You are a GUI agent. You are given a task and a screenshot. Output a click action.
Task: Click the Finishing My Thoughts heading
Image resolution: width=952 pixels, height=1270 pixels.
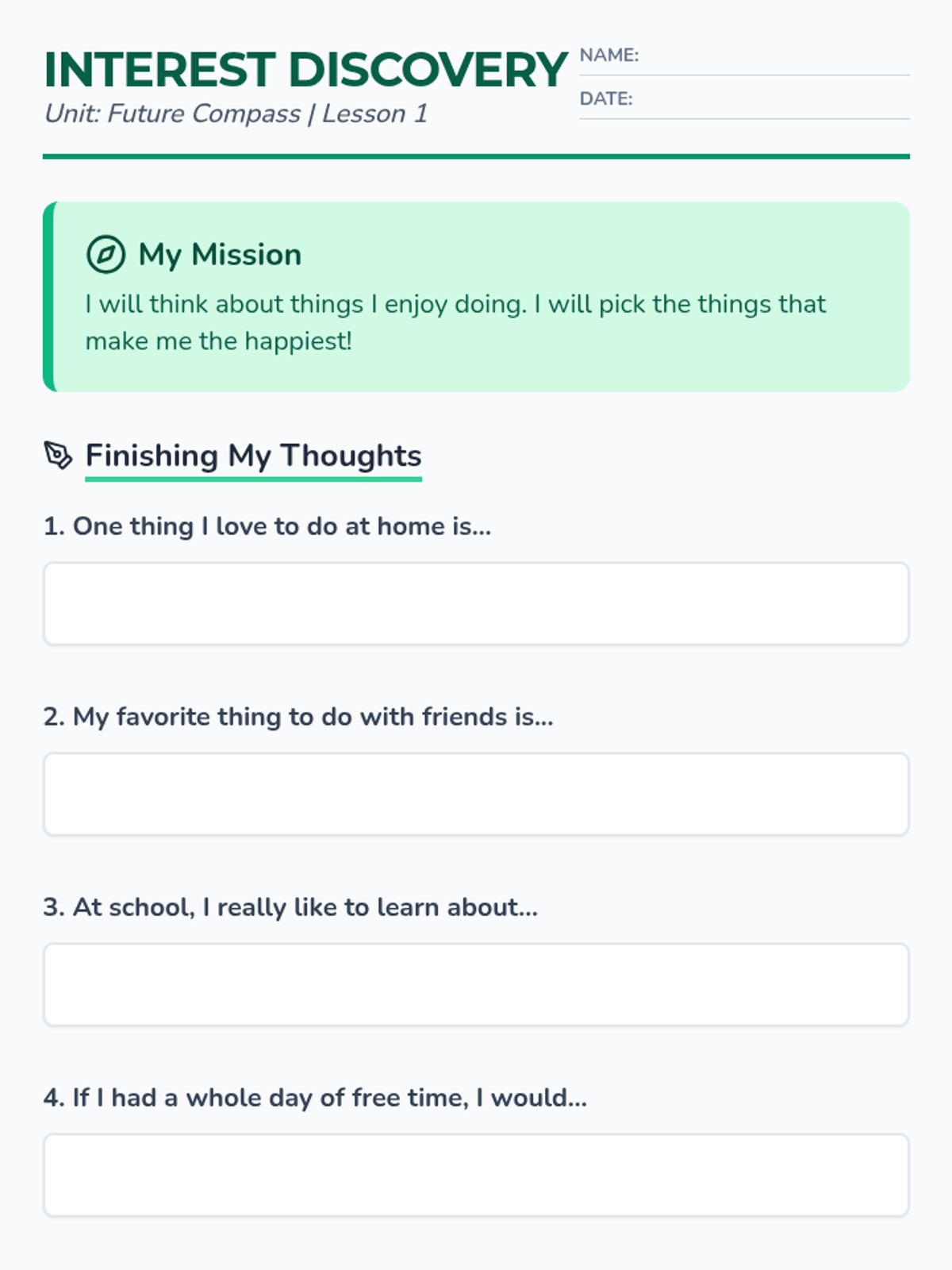coord(253,456)
